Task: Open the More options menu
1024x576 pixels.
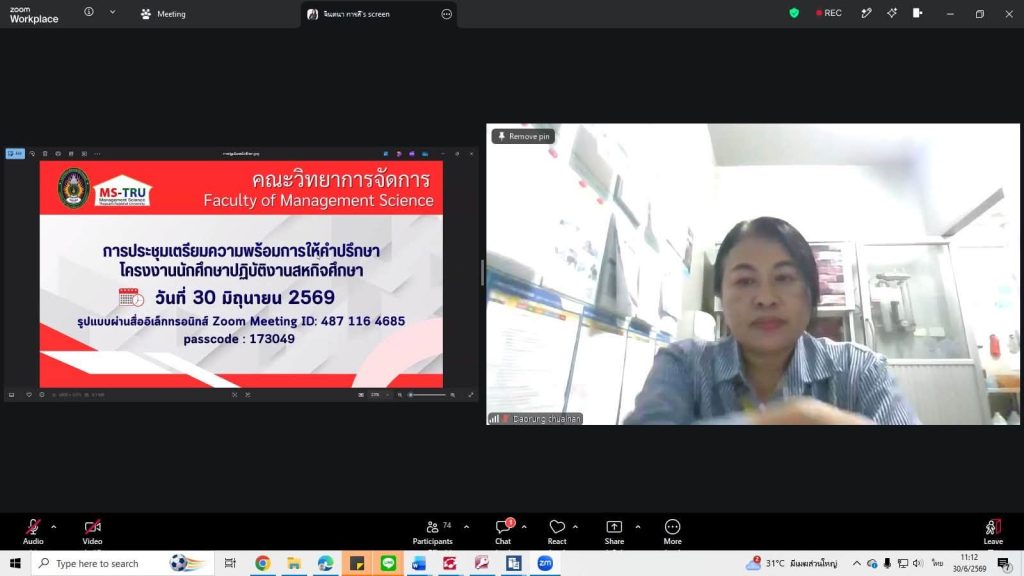Action: point(672,531)
